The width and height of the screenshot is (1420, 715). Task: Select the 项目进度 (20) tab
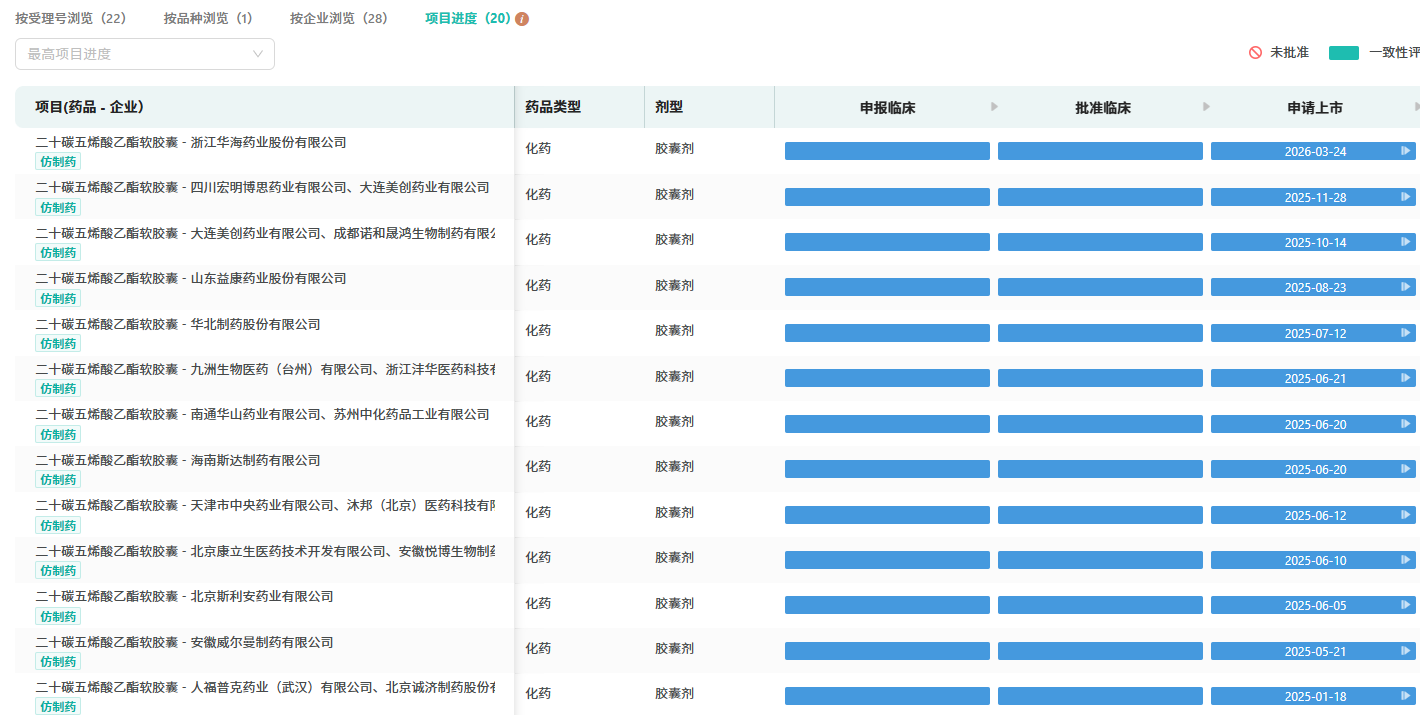tap(468, 19)
